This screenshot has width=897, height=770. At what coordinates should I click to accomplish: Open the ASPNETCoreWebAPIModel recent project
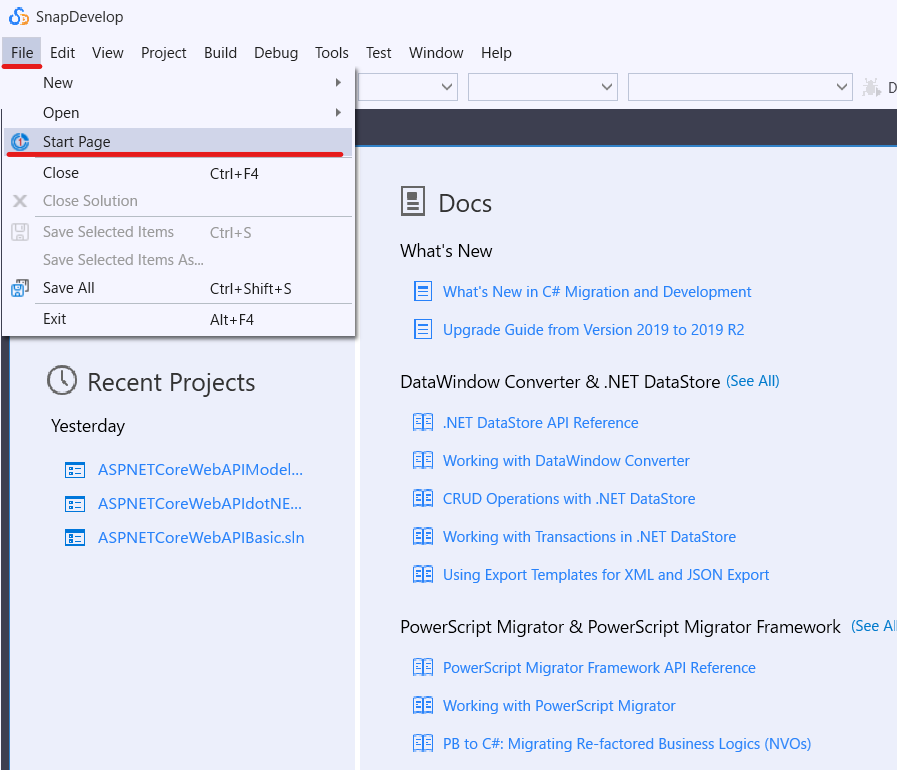[200, 470]
